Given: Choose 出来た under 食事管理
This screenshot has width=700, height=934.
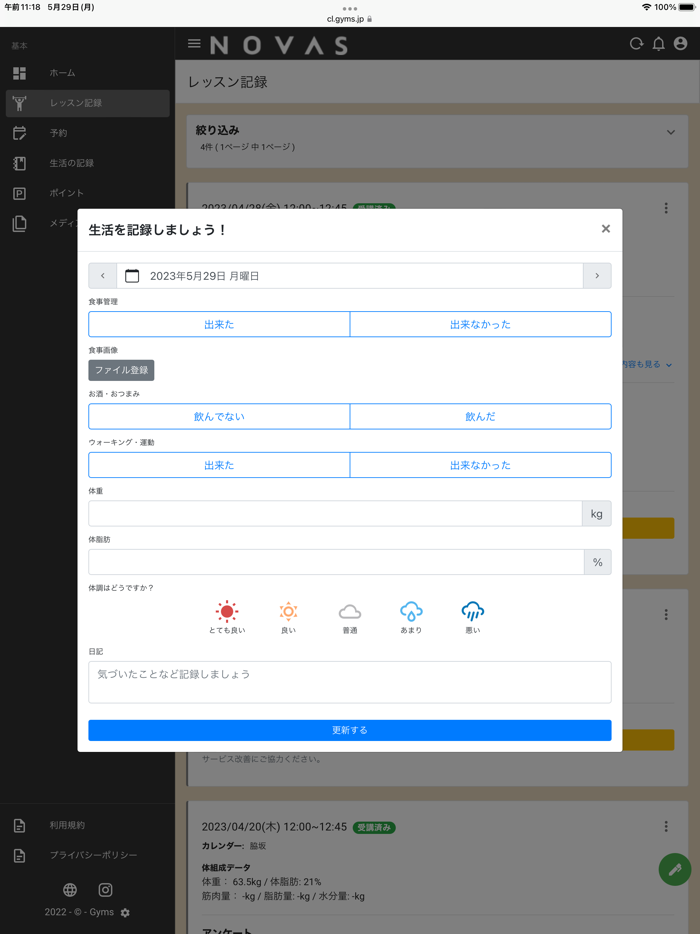Looking at the screenshot, I should 219,324.
